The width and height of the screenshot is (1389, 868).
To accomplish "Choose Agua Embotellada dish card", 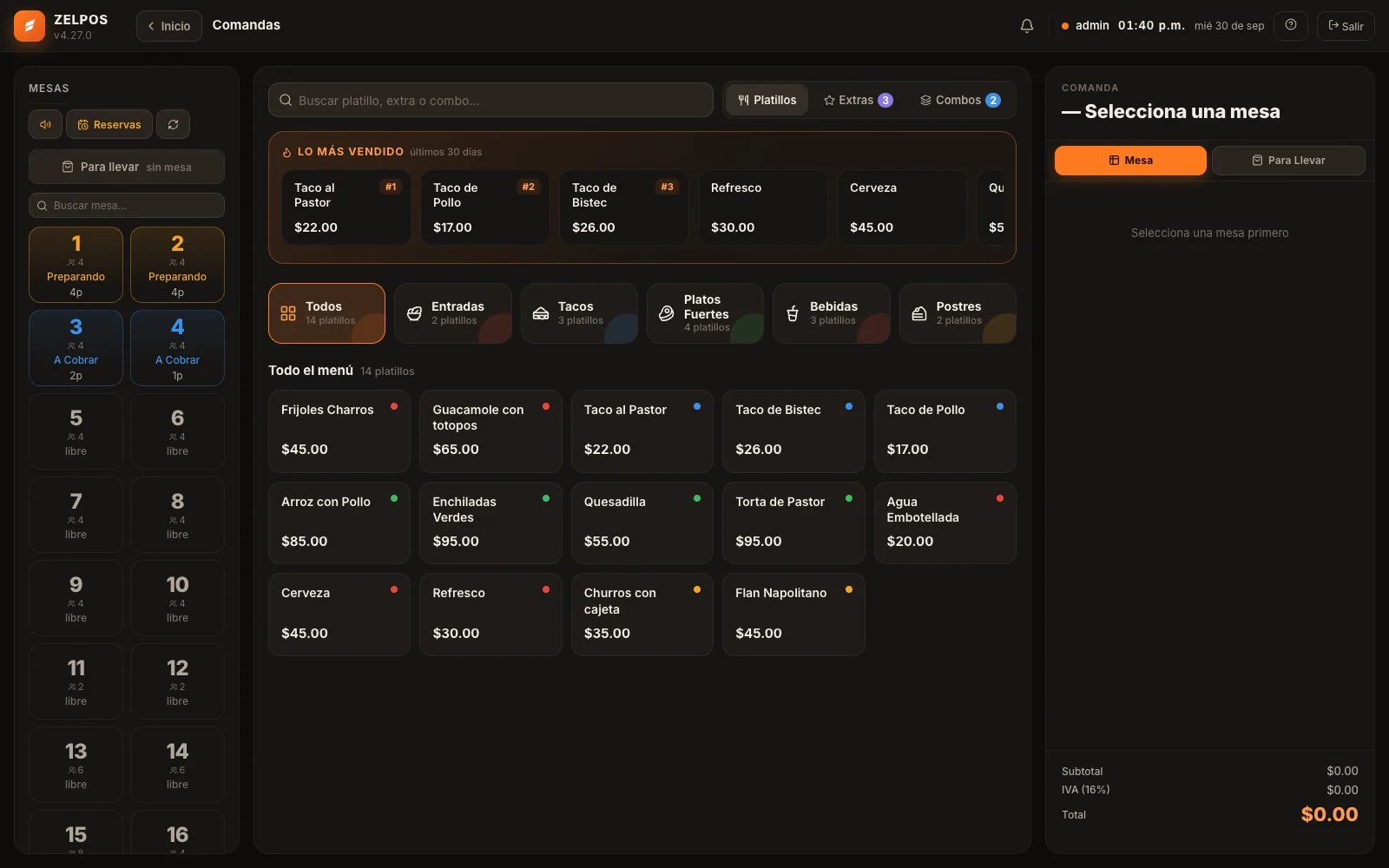I will (x=945, y=523).
